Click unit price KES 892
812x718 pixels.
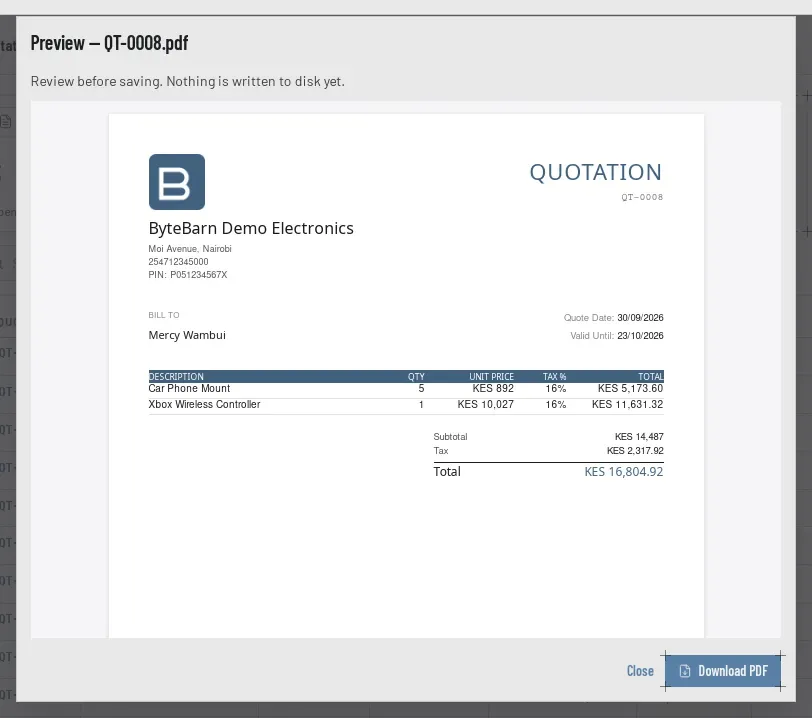493,389
